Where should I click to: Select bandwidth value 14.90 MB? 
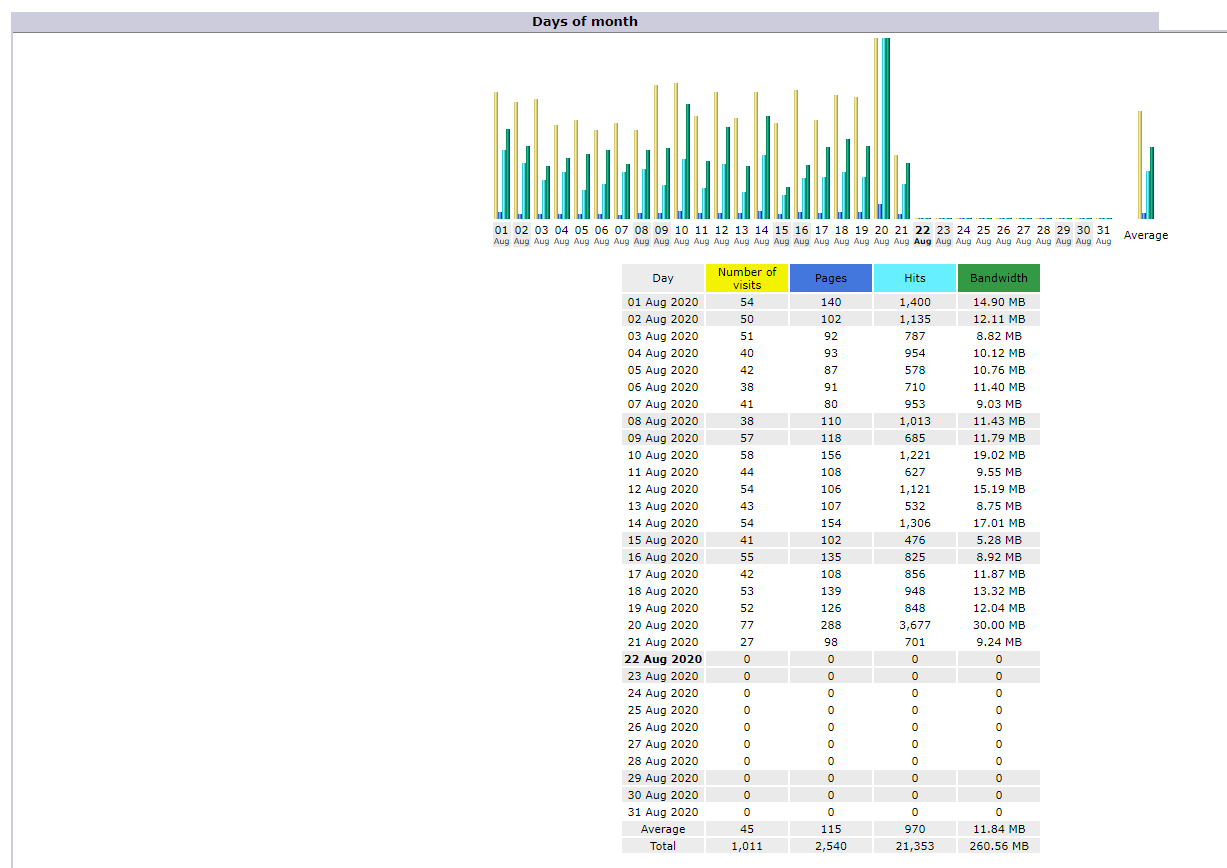click(x=999, y=302)
